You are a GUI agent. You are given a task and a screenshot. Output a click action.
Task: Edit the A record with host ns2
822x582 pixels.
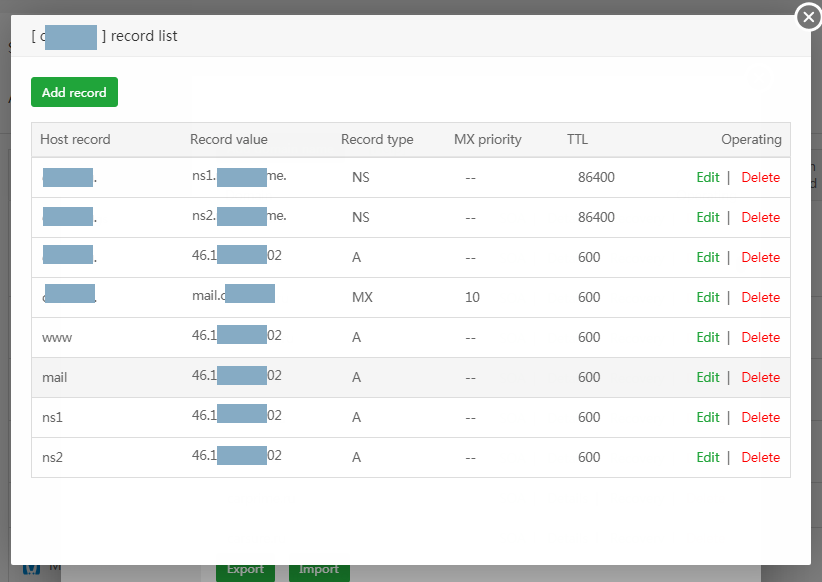(707, 457)
